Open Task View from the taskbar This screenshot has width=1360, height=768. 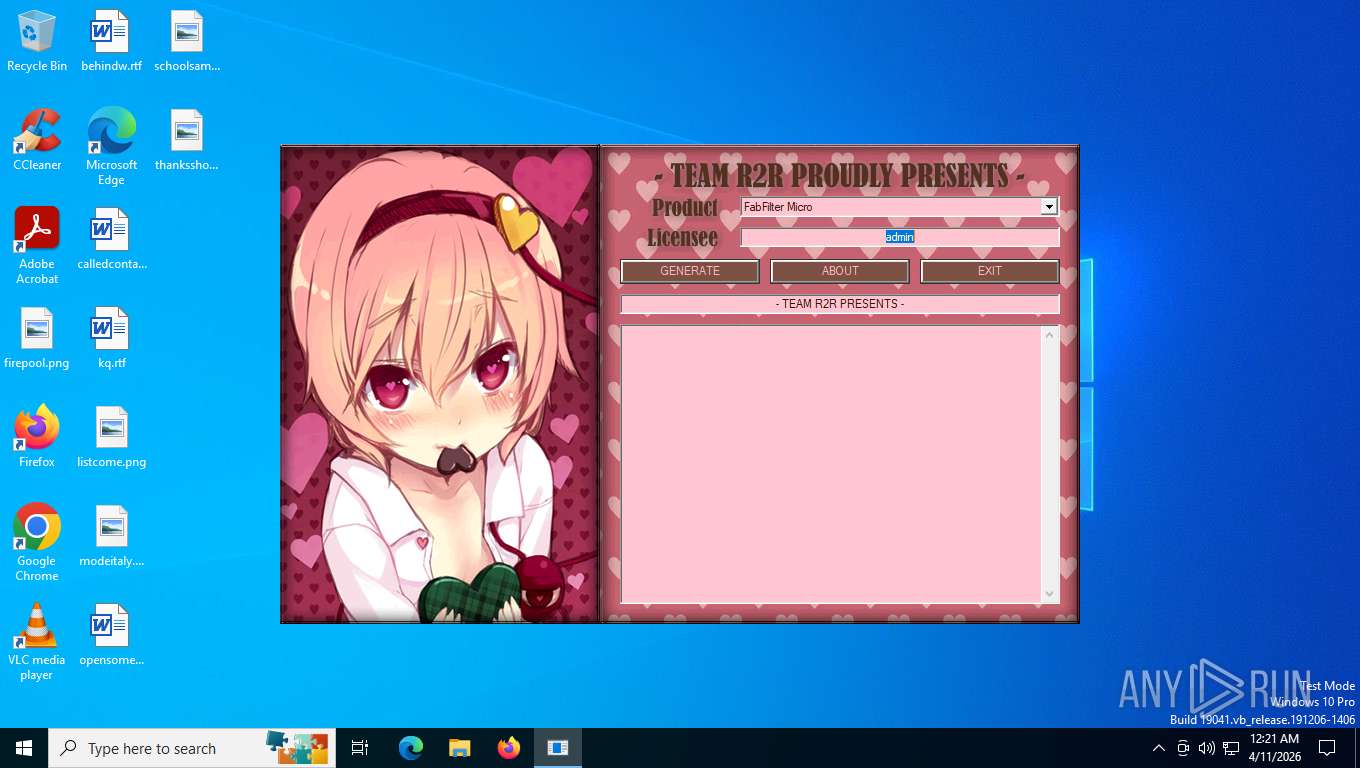(360, 748)
